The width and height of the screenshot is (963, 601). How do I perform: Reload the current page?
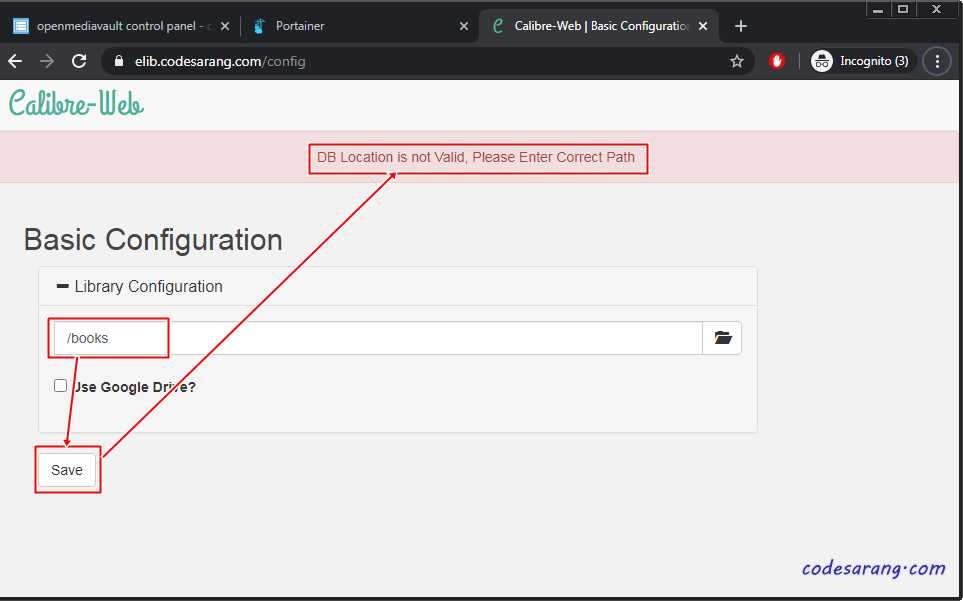pos(79,61)
